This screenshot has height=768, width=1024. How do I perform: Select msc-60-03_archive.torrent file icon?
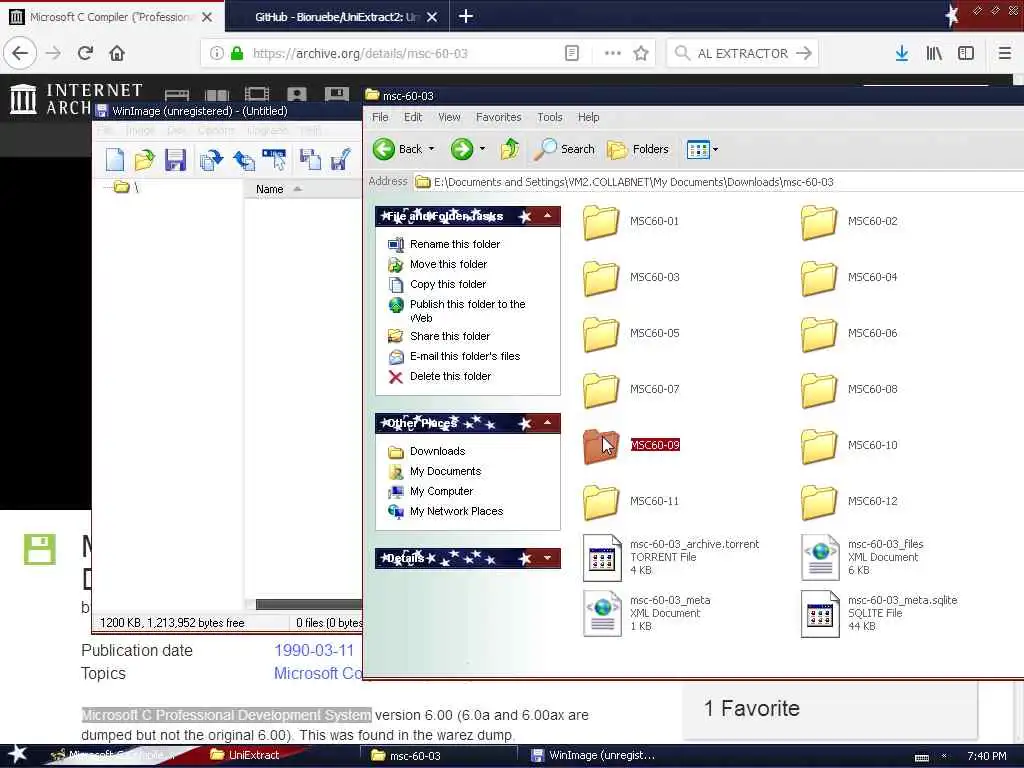point(601,558)
